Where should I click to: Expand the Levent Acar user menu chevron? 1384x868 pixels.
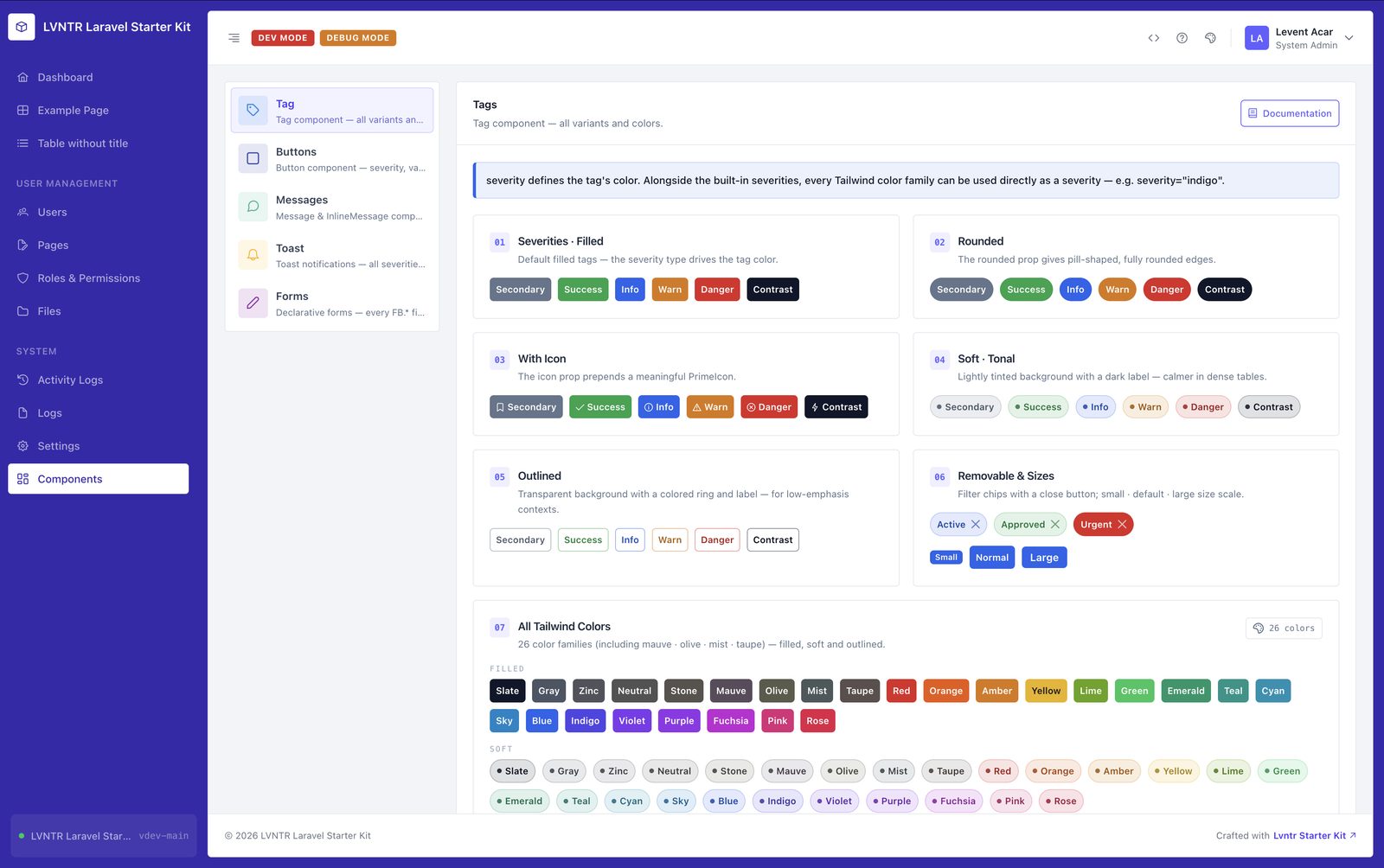(1349, 38)
